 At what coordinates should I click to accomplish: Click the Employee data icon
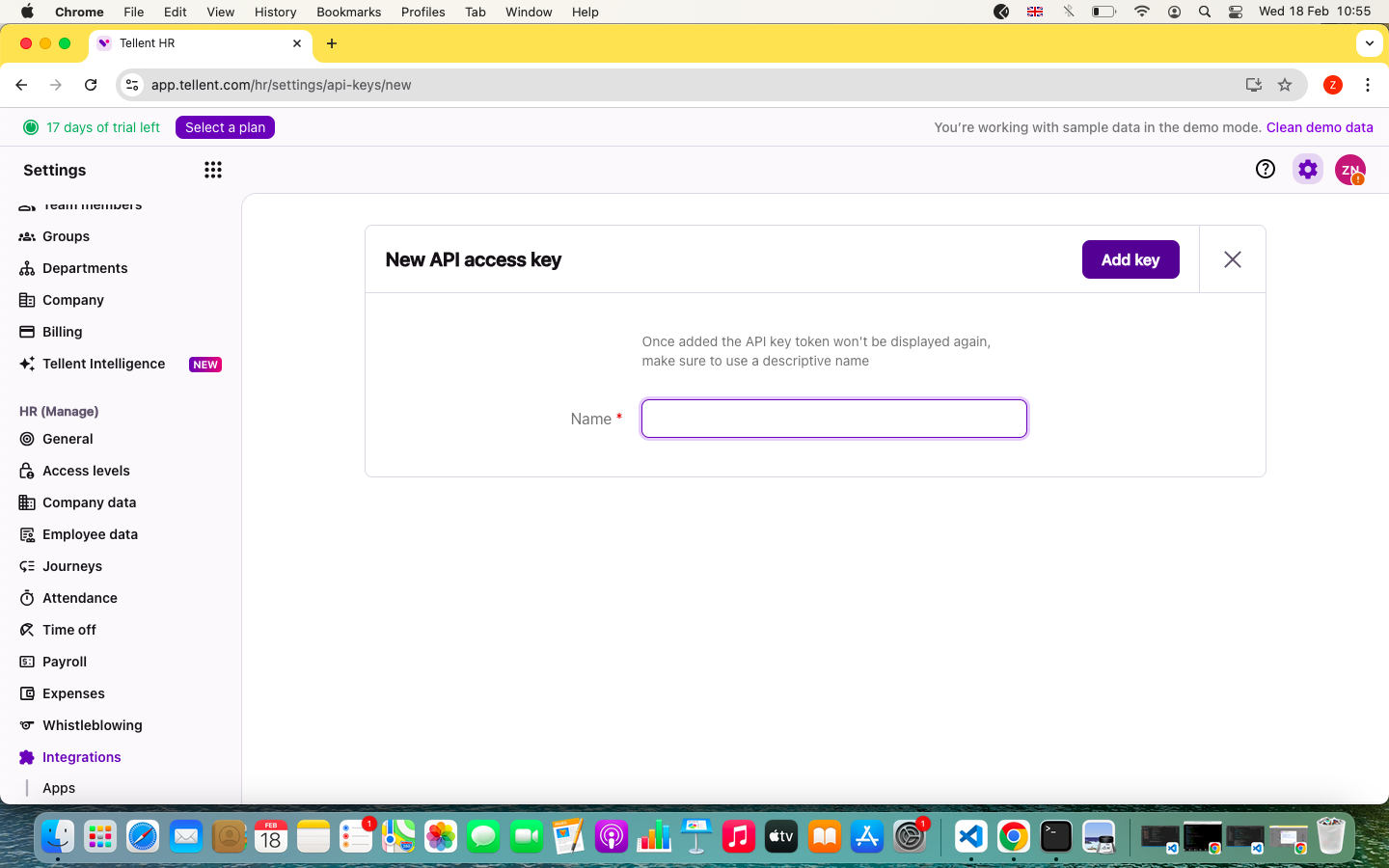pyautogui.click(x=27, y=534)
